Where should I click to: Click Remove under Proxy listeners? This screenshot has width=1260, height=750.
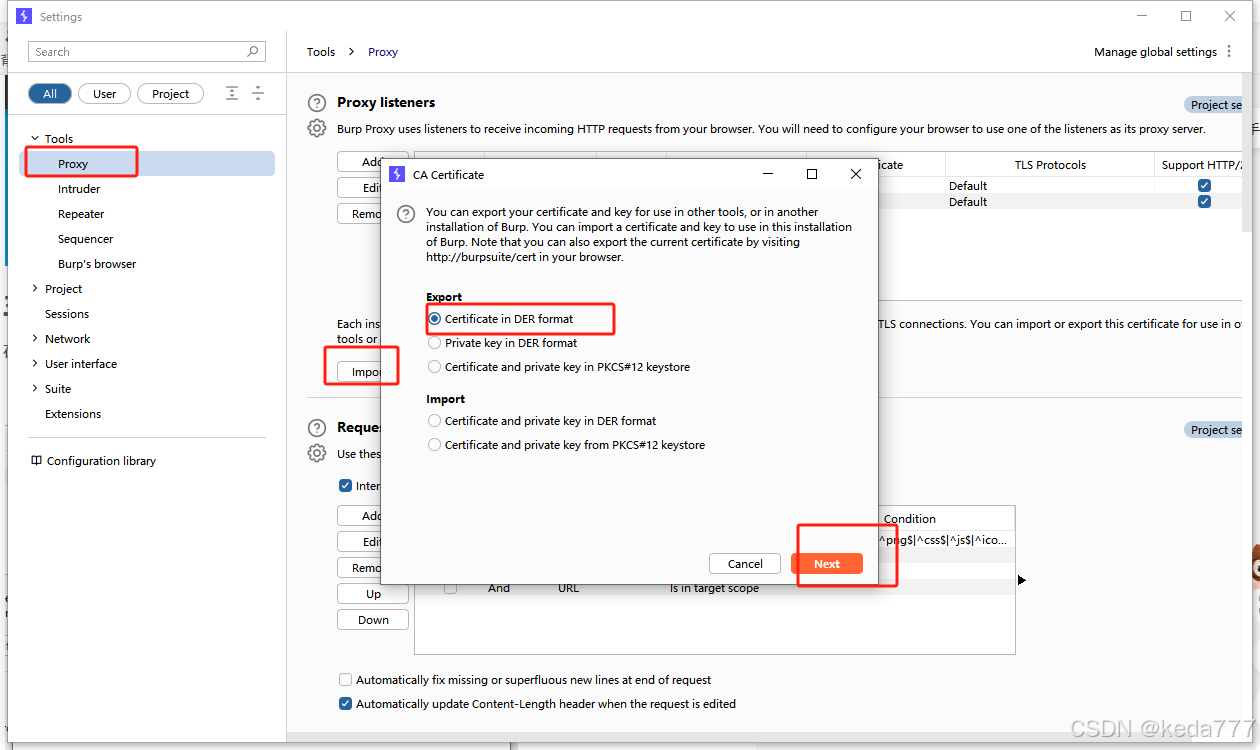click(x=359, y=214)
